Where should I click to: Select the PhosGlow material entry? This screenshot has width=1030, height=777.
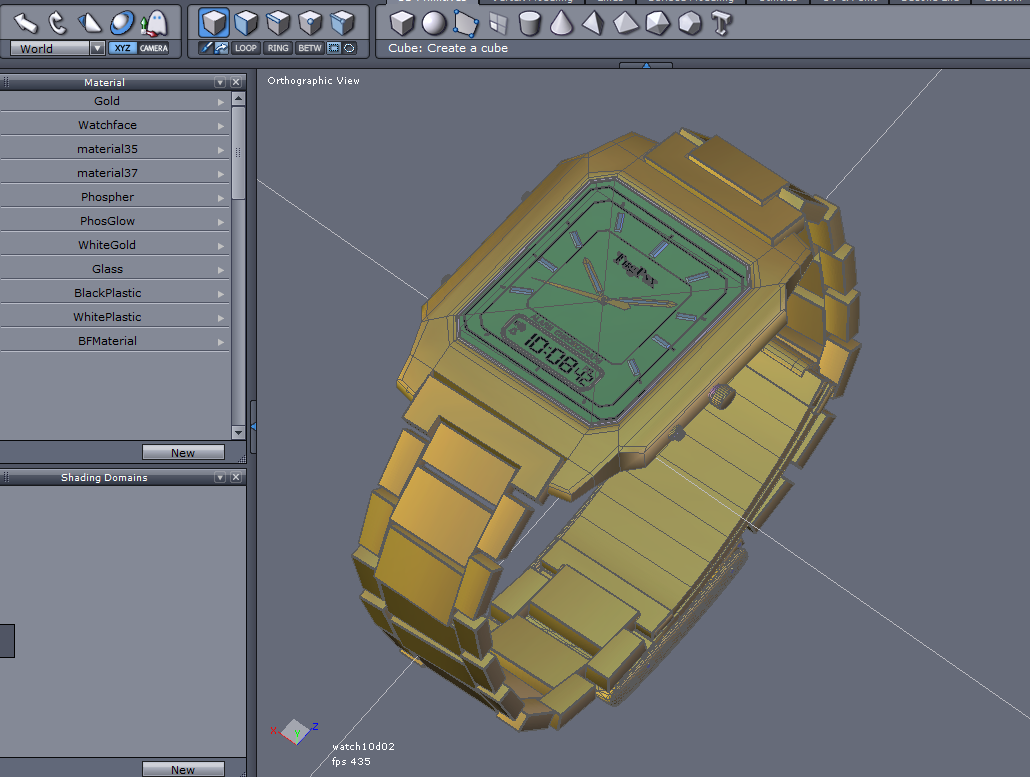pyautogui.click(x=114, y=221)
